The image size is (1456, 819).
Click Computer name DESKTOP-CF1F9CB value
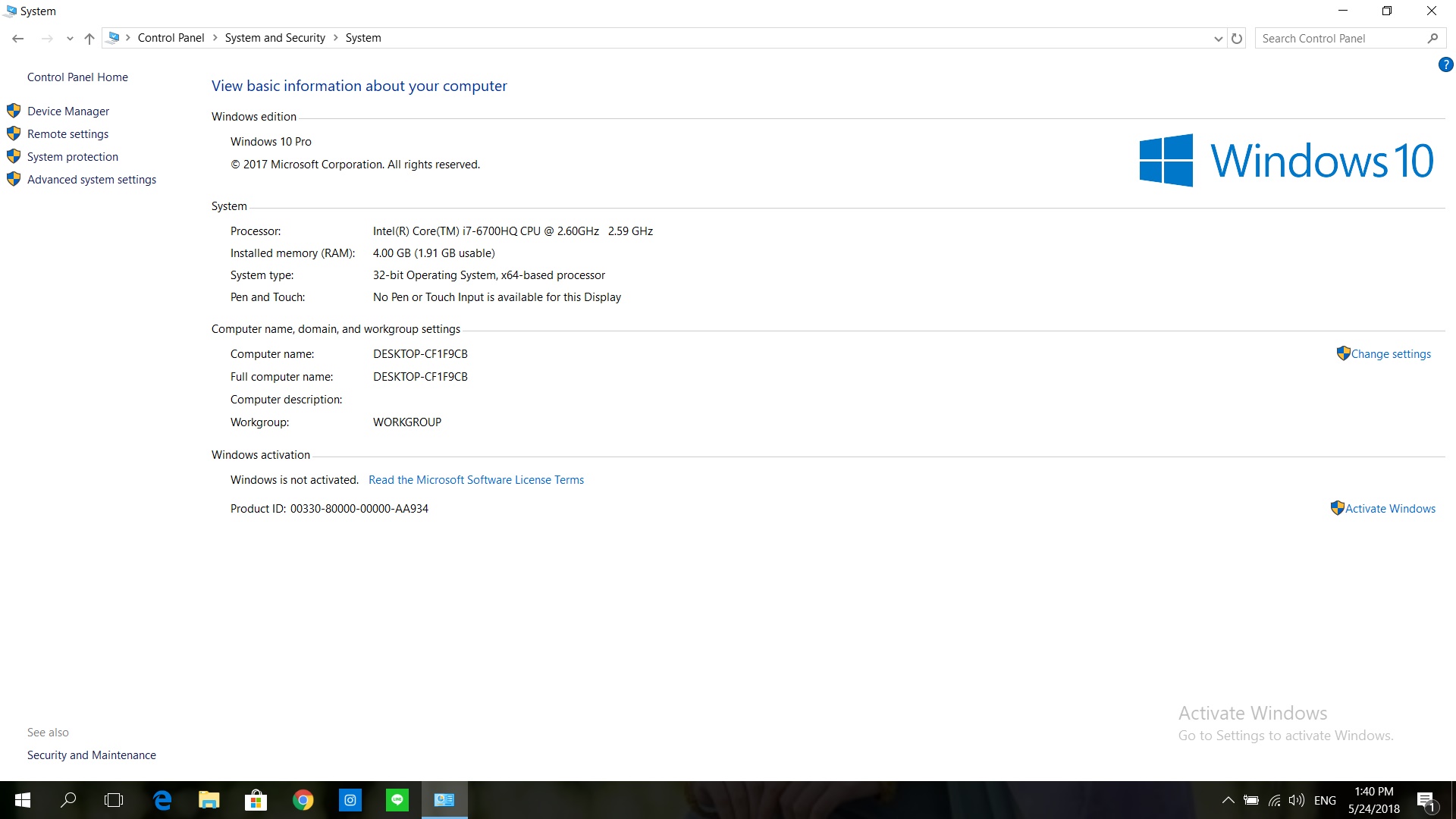(x=420, y=354)
